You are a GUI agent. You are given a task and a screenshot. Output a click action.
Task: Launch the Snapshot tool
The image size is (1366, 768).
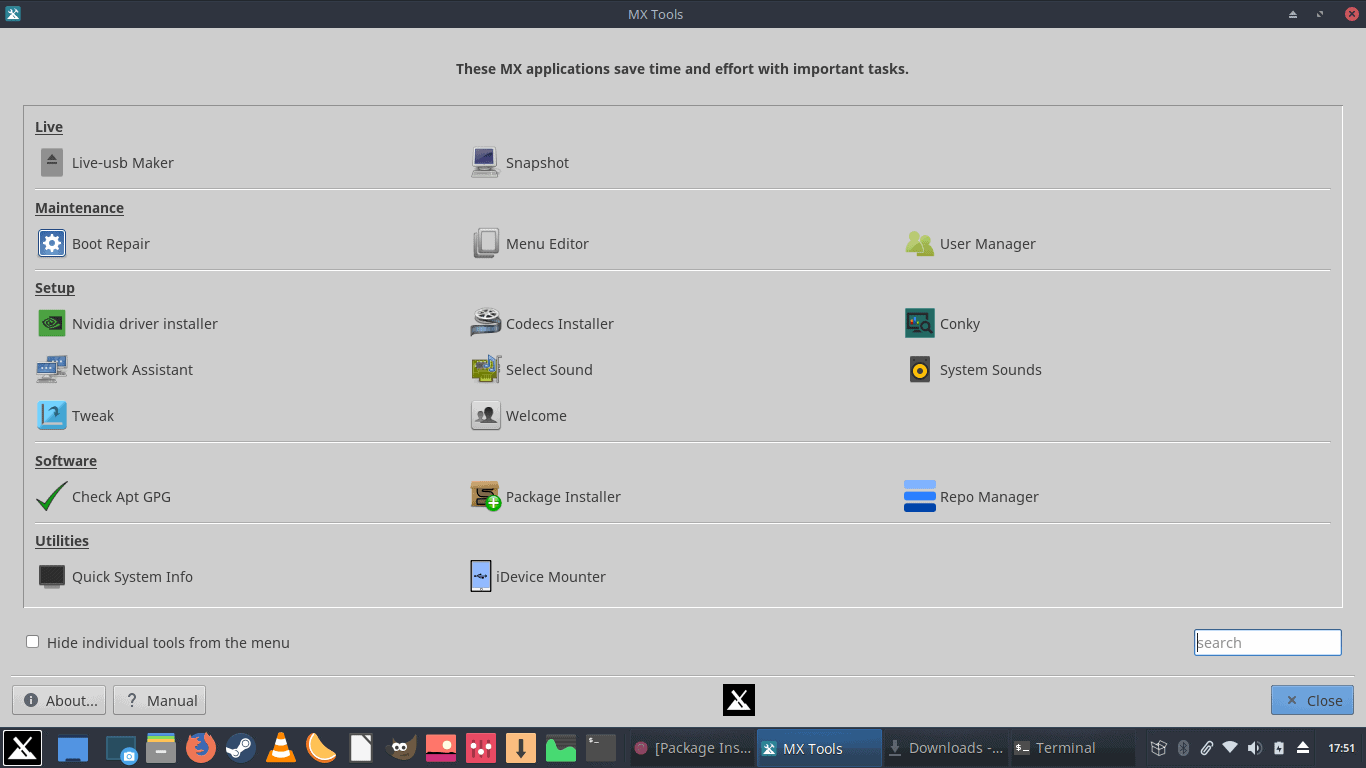[520, 162]
